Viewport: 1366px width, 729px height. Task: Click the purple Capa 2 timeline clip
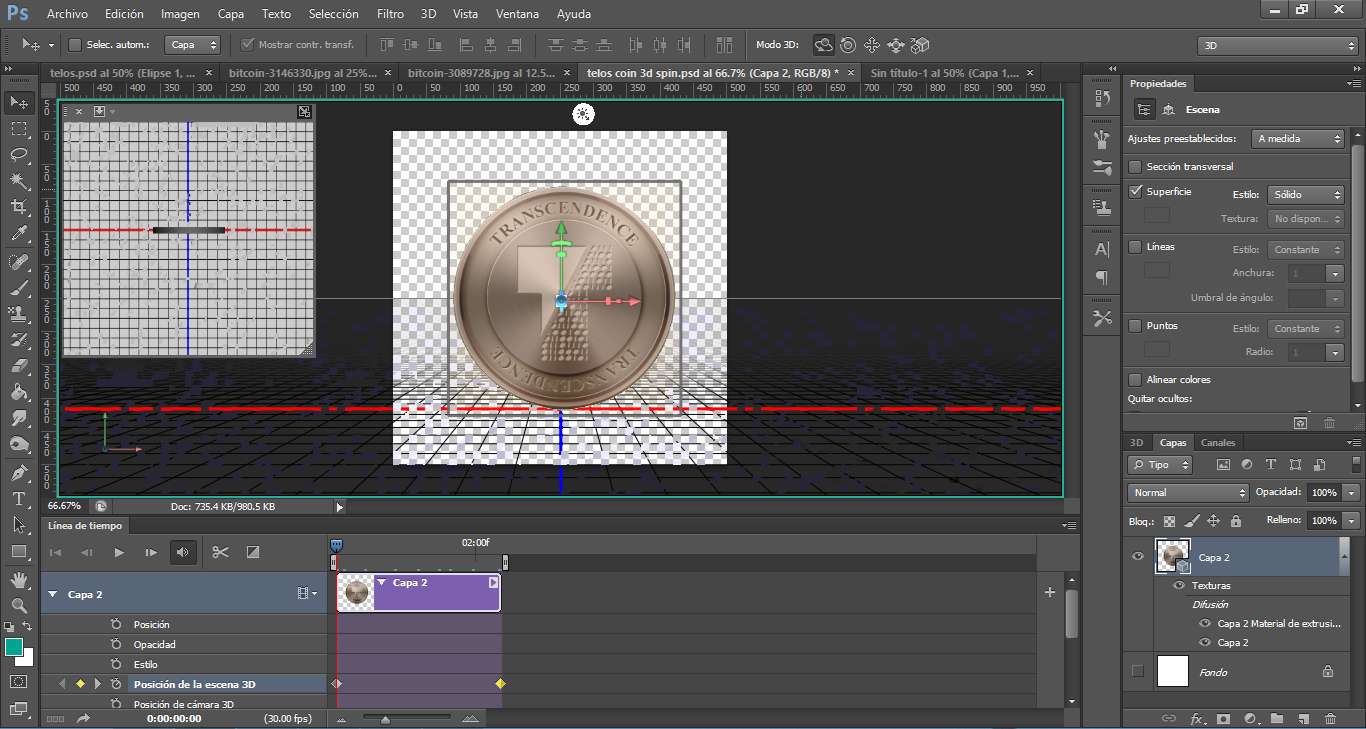pos(419,593)
